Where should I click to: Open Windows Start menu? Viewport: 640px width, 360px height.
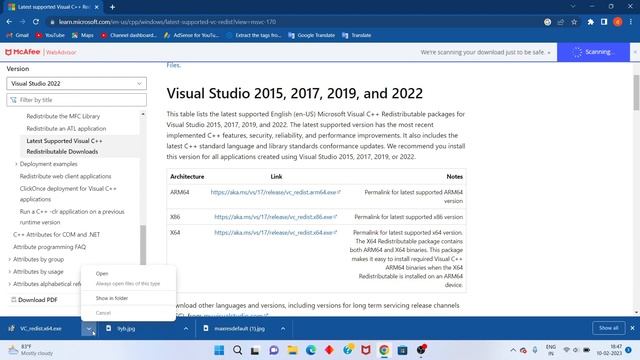tap(219, 350)
